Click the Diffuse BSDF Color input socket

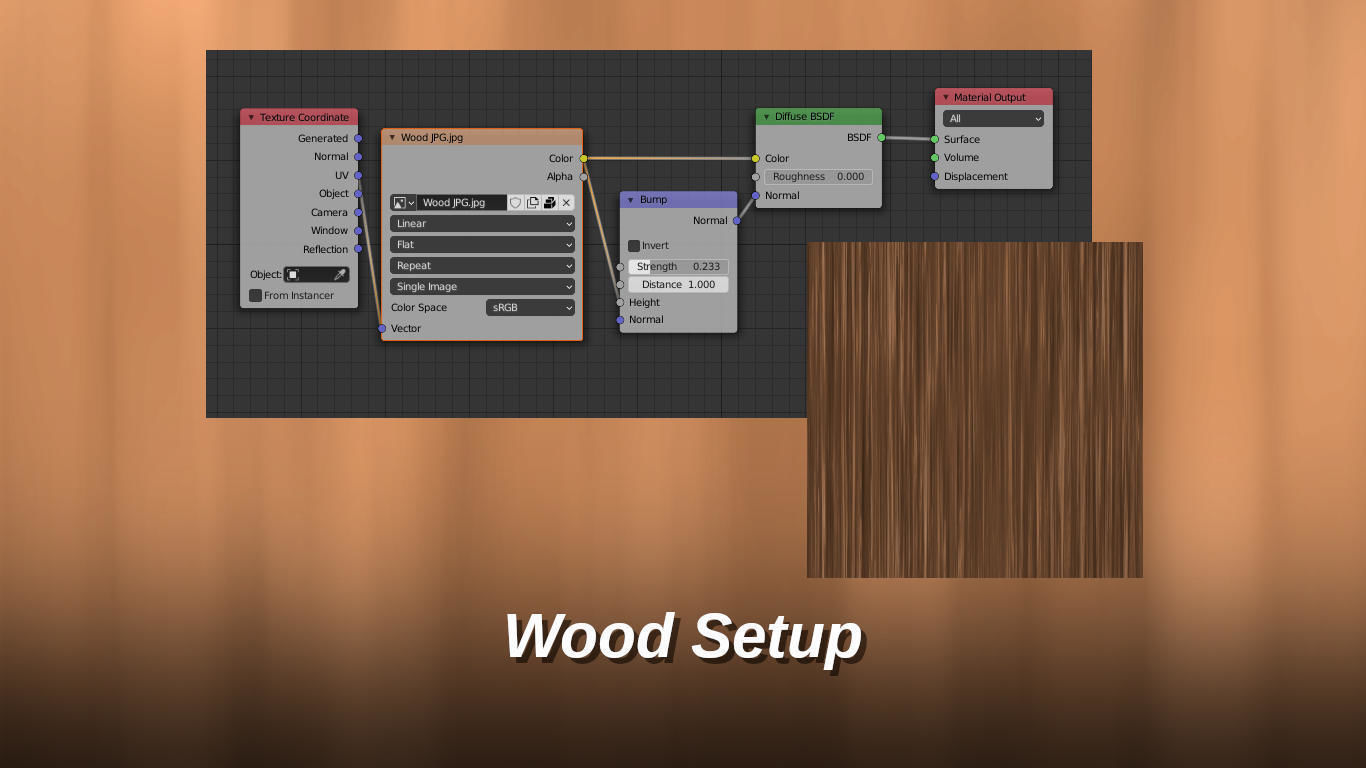coord(756,159)
